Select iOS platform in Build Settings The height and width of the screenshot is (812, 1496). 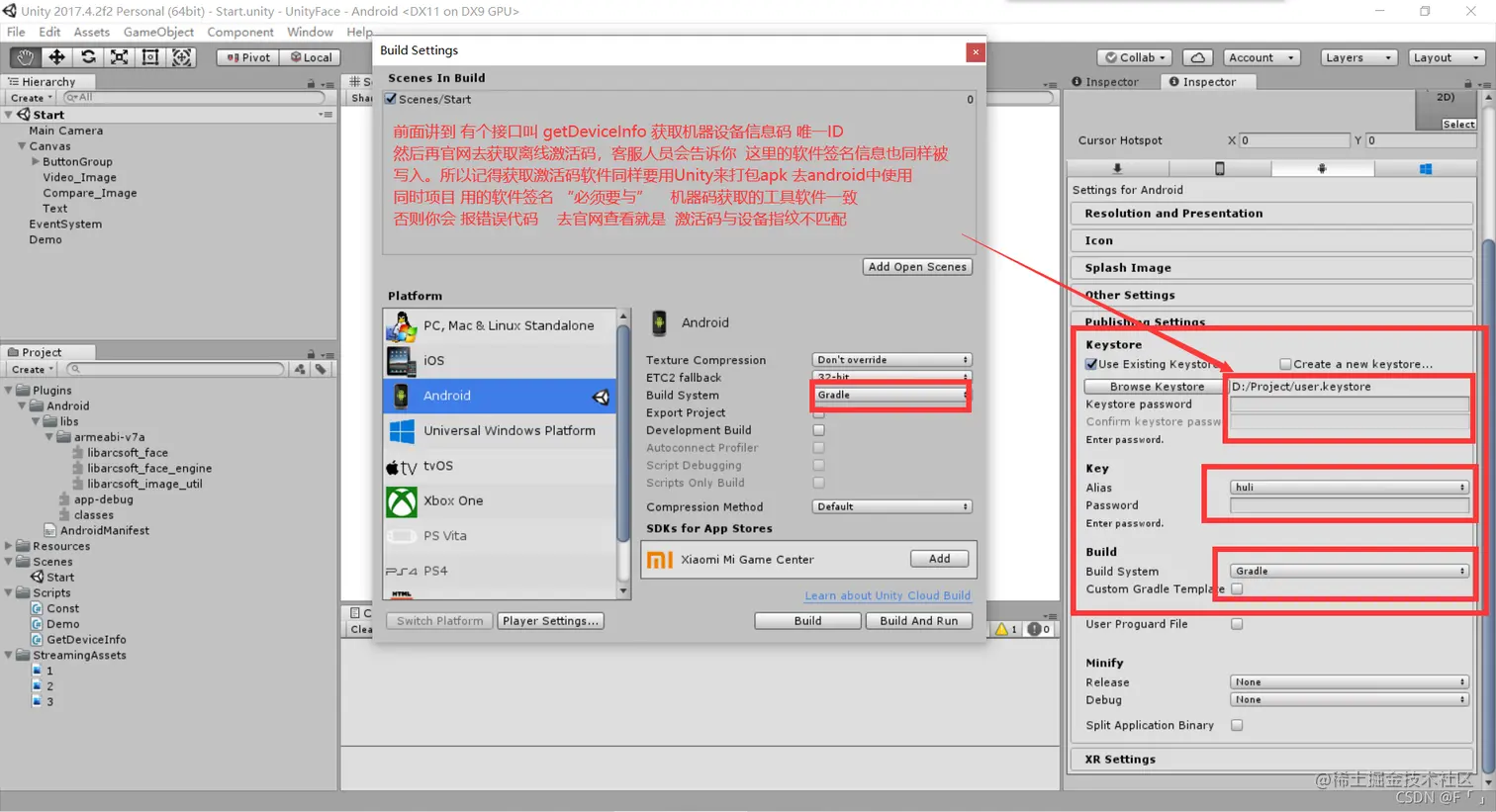[500, 361]
